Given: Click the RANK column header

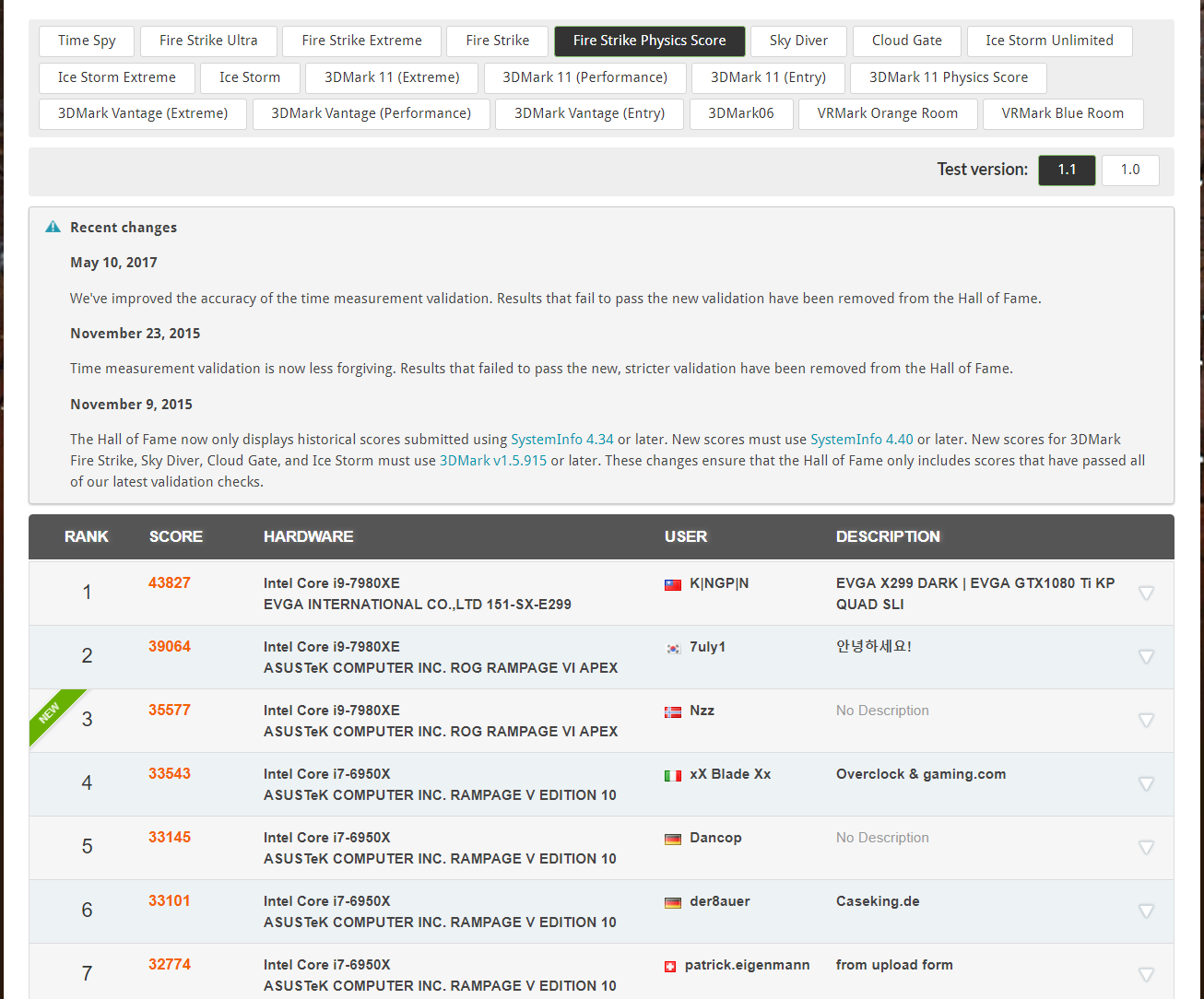Looking at the screenshot, I should 87,536.
